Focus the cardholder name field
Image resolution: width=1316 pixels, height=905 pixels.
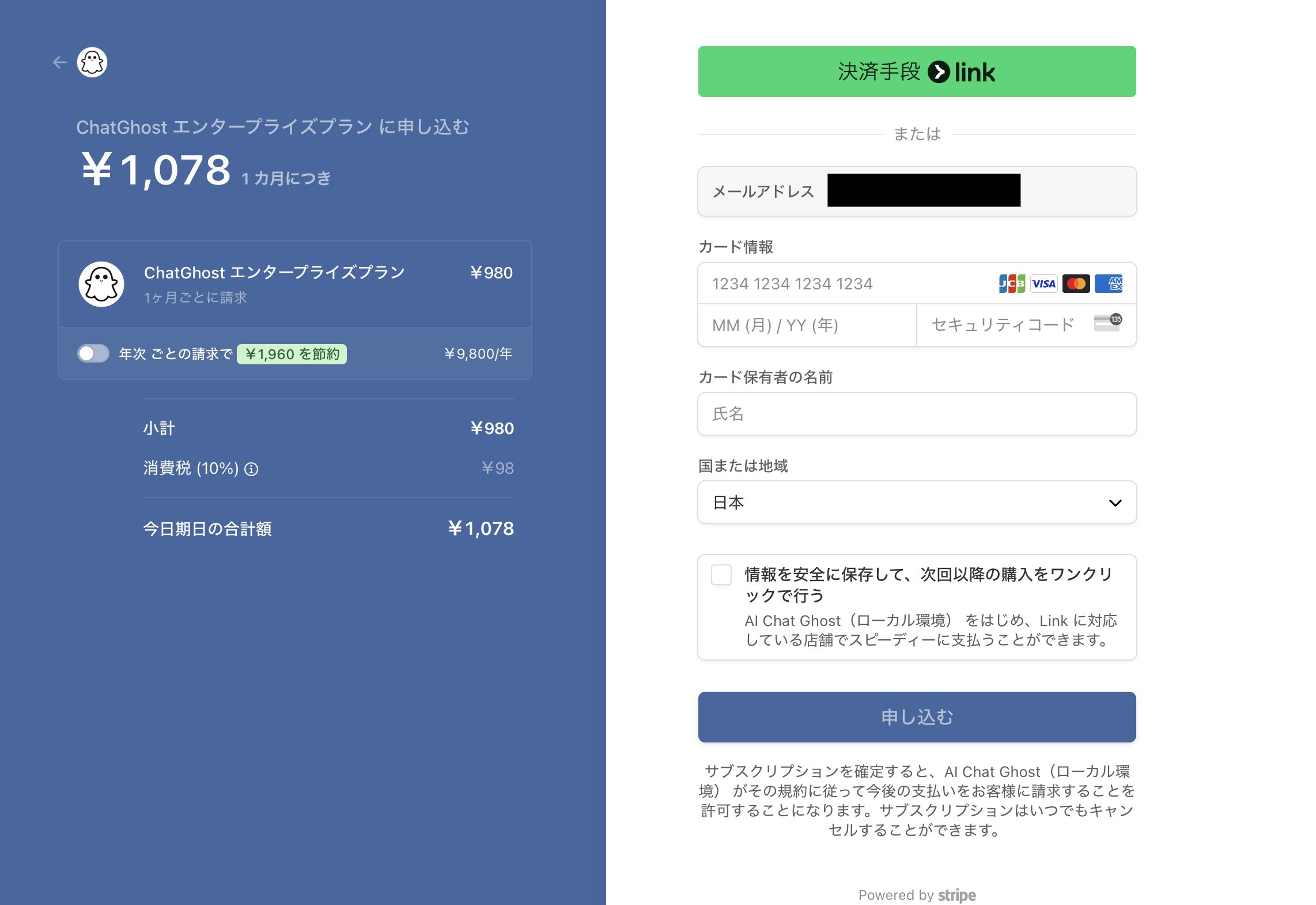917,414
